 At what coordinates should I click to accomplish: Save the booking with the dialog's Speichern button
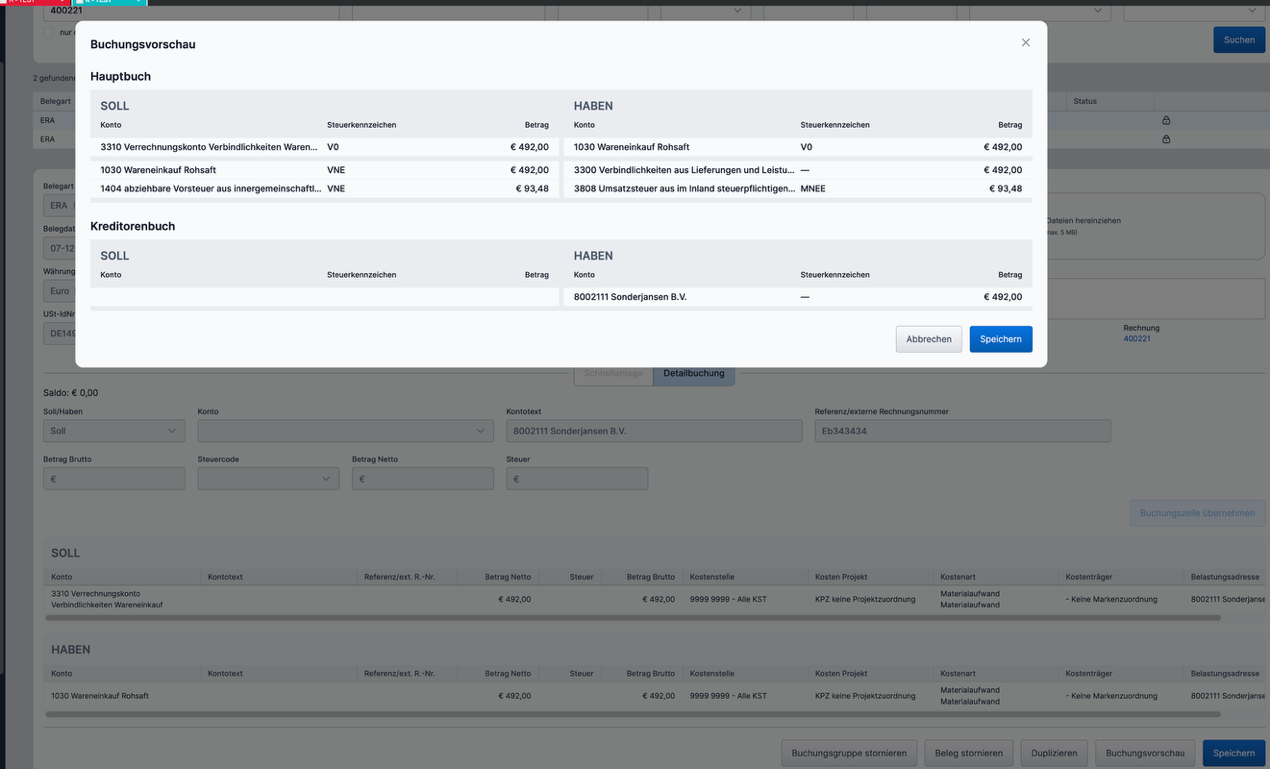(x=1000, y=339)
